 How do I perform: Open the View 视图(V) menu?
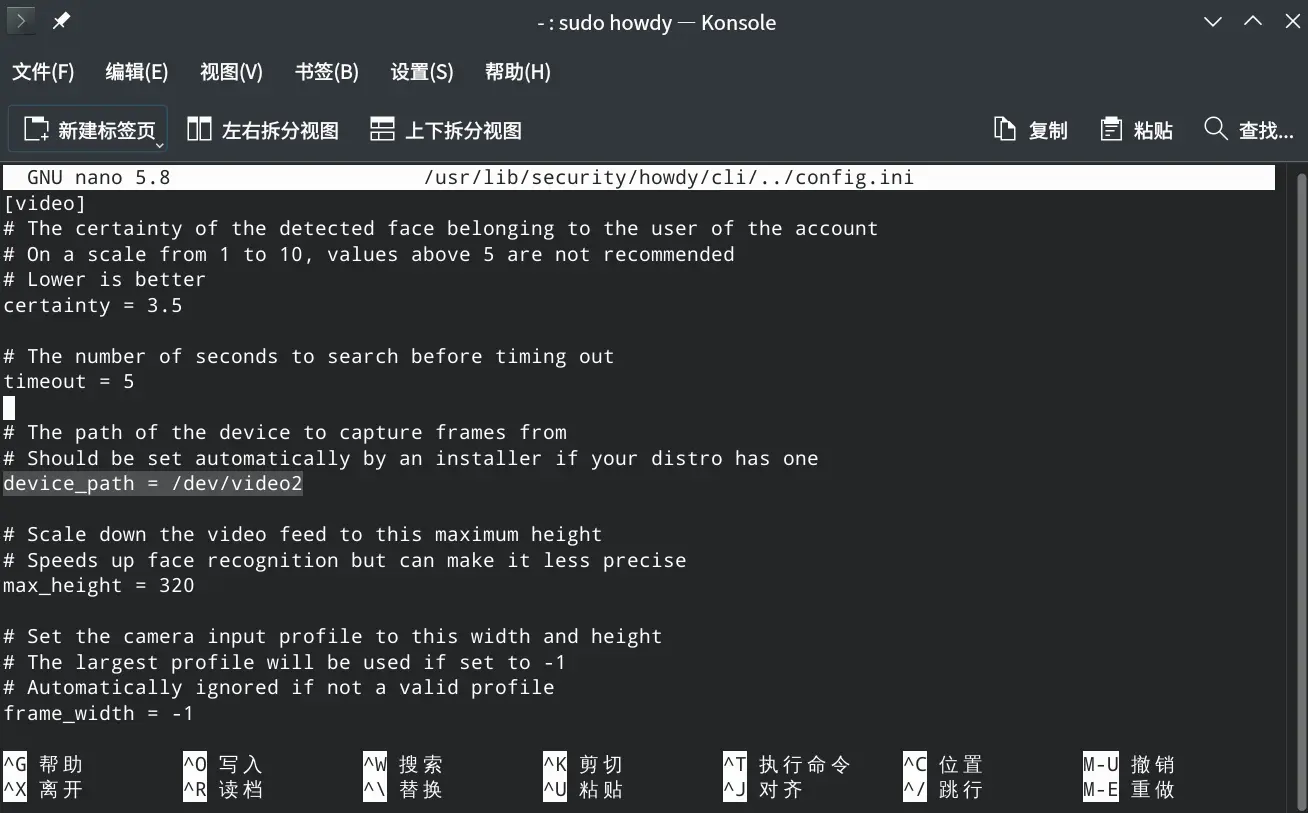[231, 72]
